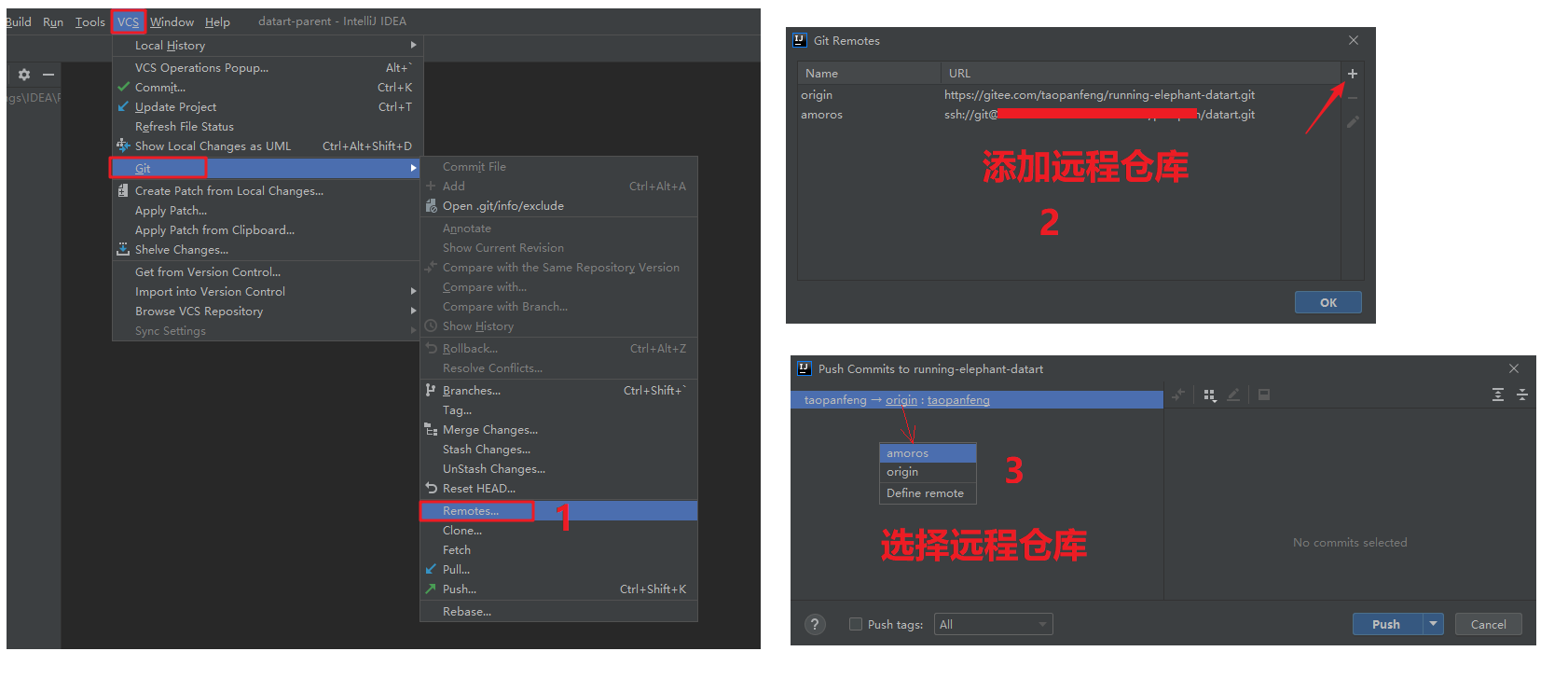Select Merge Changes... entry
This screenshot has width=1568, height=679.
pyautogui.click(x=558, y=429)
